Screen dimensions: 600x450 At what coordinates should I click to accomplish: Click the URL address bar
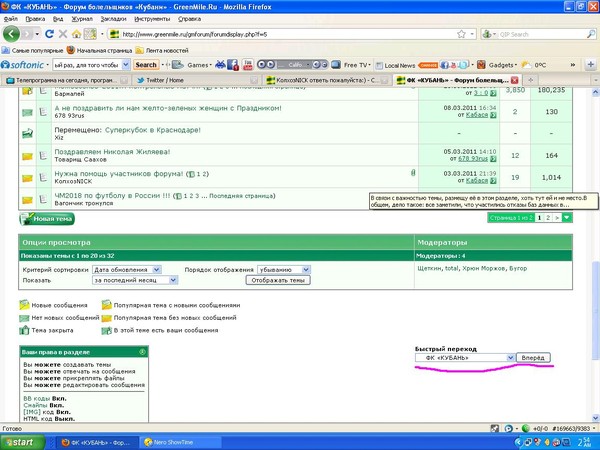pyautogui.click(x=283, y=34)
